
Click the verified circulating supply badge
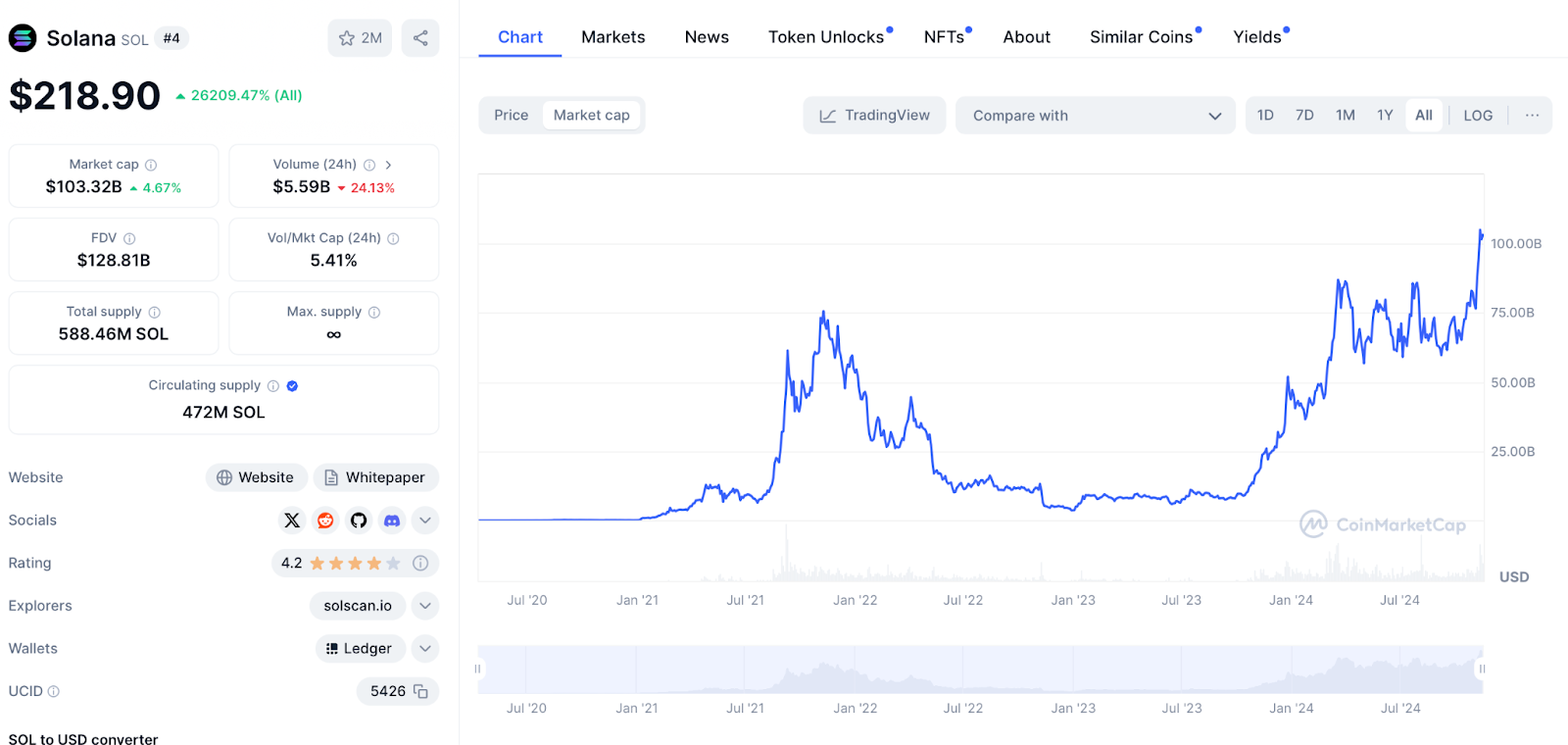[292, 385]
